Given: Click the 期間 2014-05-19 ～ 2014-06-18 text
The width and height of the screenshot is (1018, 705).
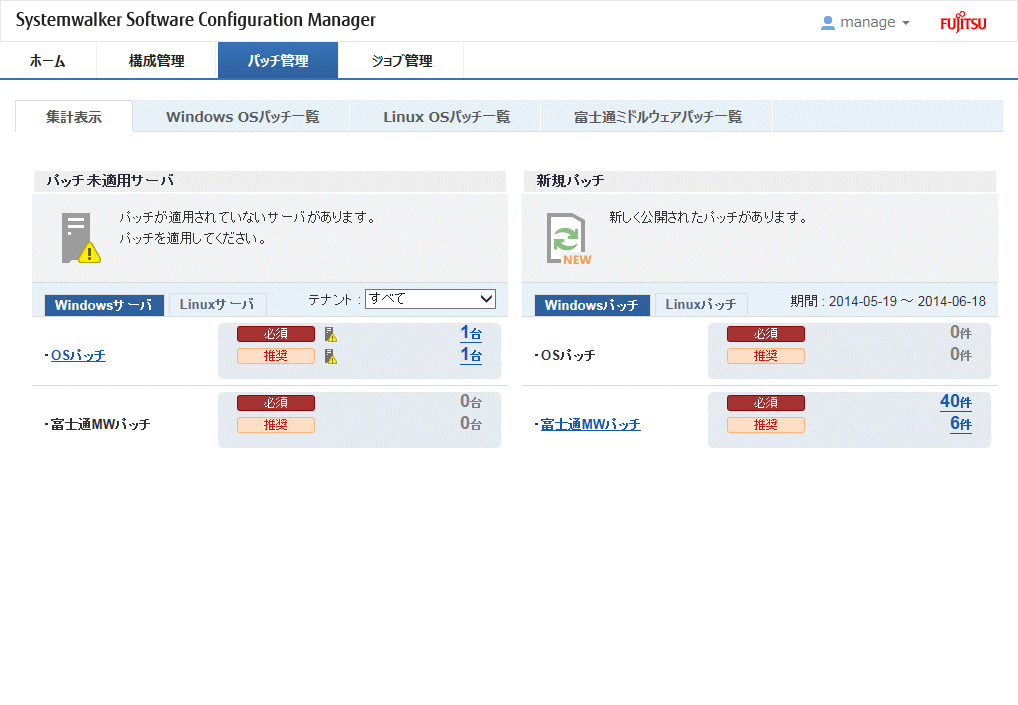Looking at the screenshot, I should pos(888,301).
